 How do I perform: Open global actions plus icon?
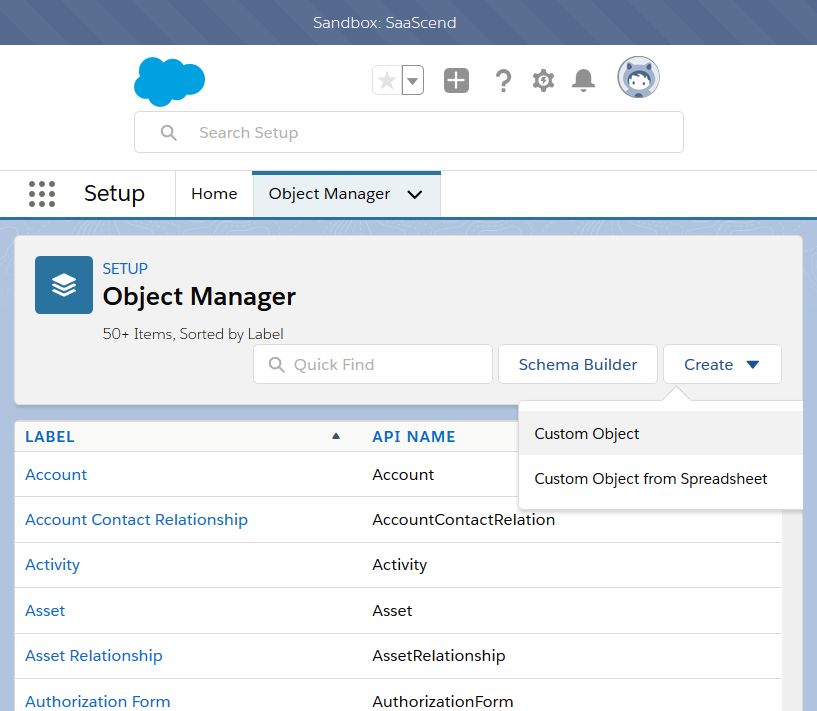click(x=456, y=80)
